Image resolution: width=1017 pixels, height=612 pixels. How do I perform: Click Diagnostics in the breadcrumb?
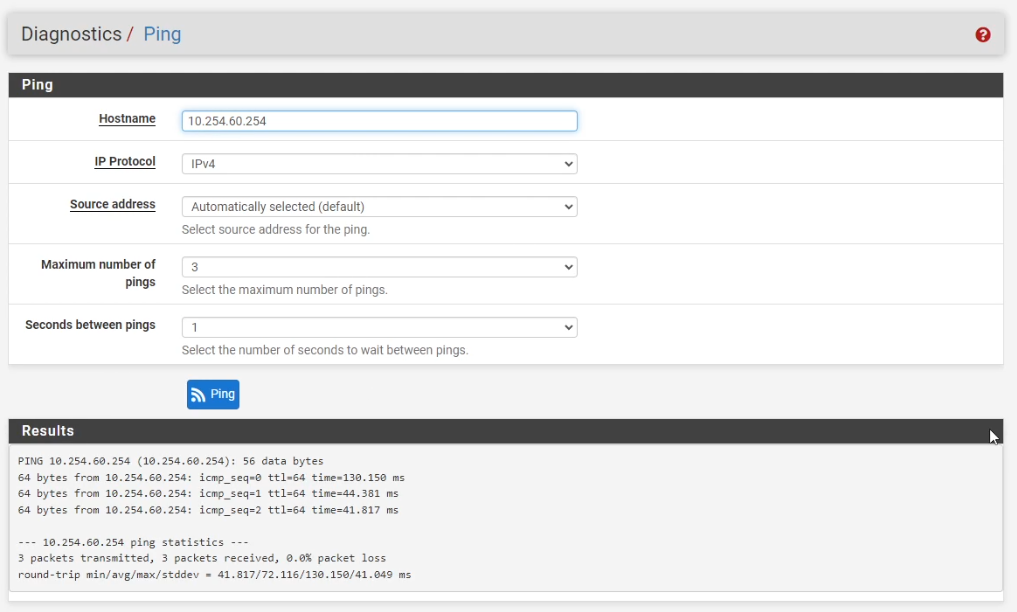71,34
